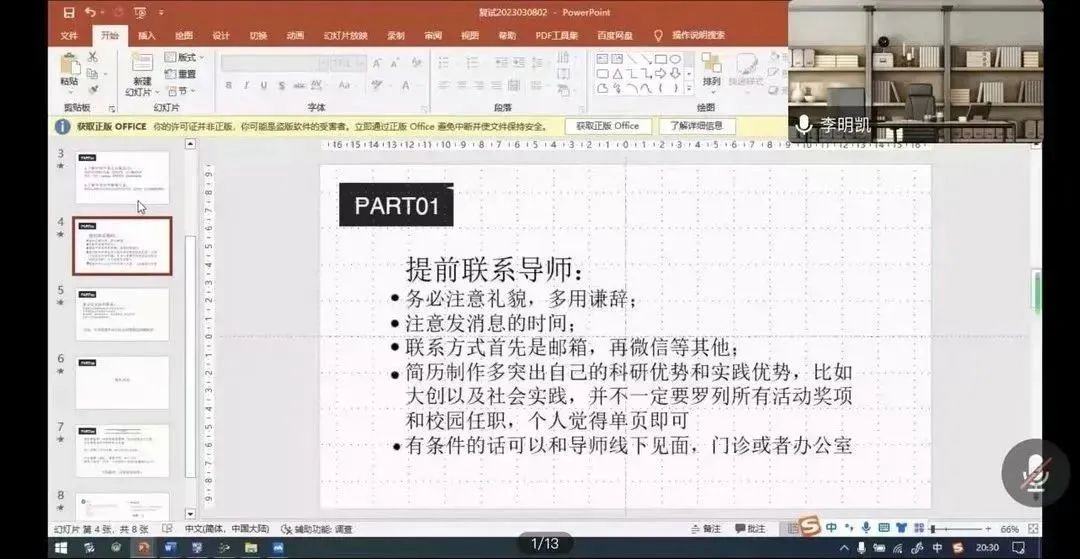1080x559 pixels.
Task: Click the 了解详细信息 button
Action: 697,126
